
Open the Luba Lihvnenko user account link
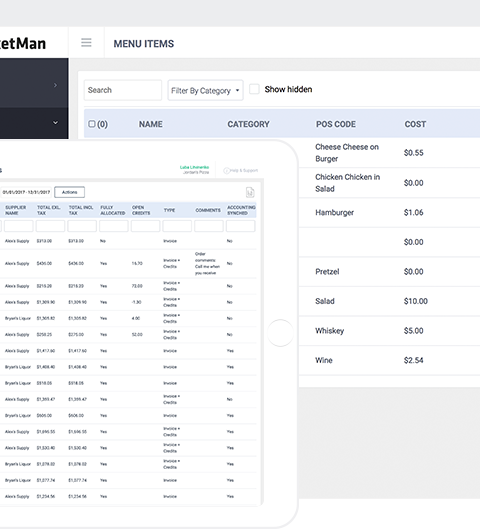point(194,167)
